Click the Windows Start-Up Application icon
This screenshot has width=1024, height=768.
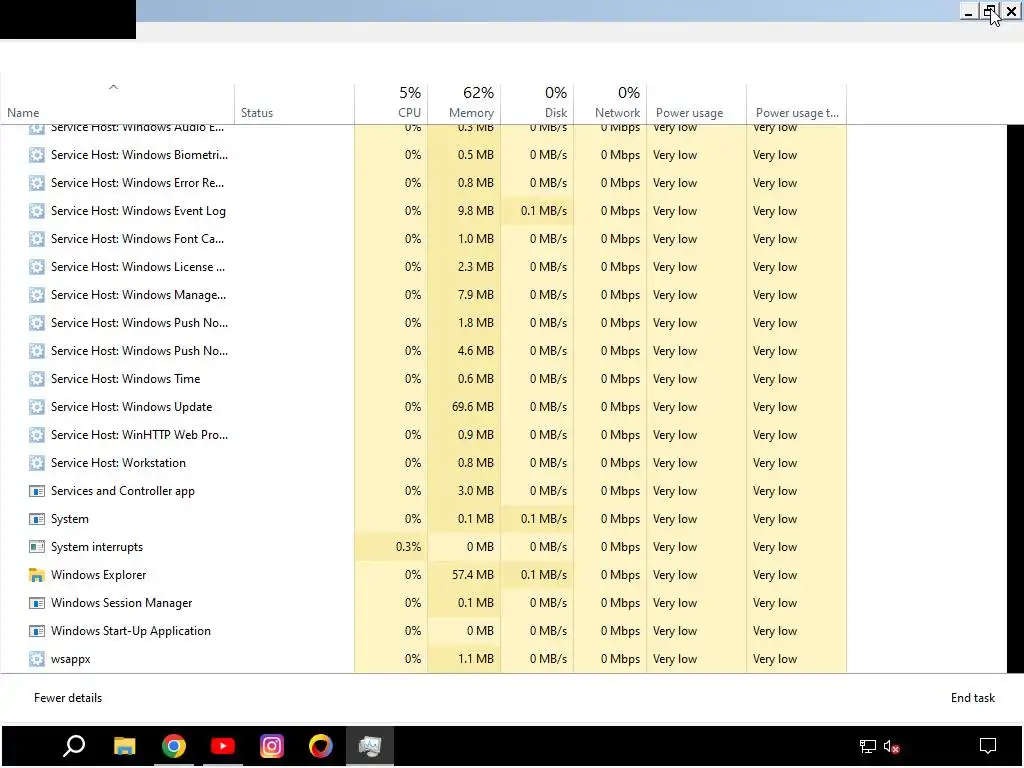(37, 631)
